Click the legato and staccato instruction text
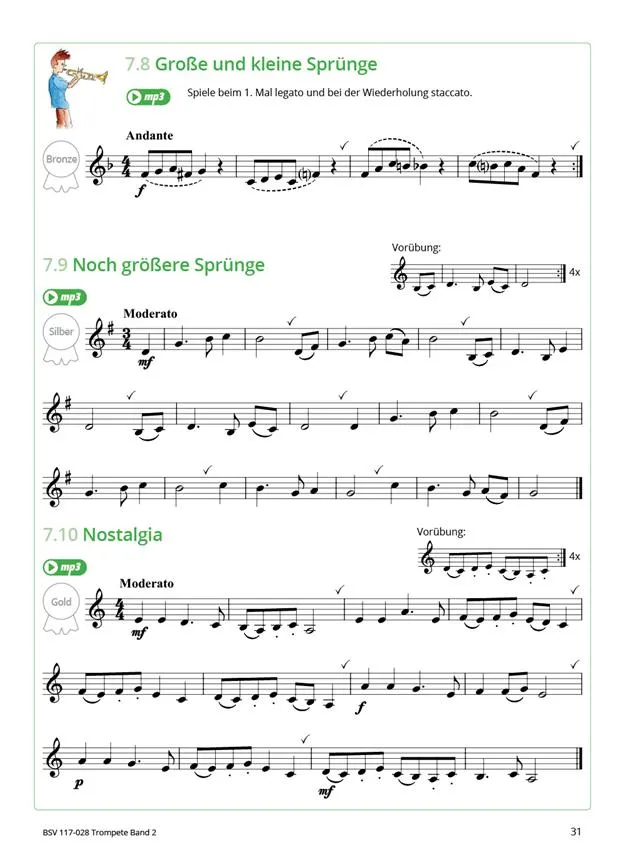 tap(330, 93)
